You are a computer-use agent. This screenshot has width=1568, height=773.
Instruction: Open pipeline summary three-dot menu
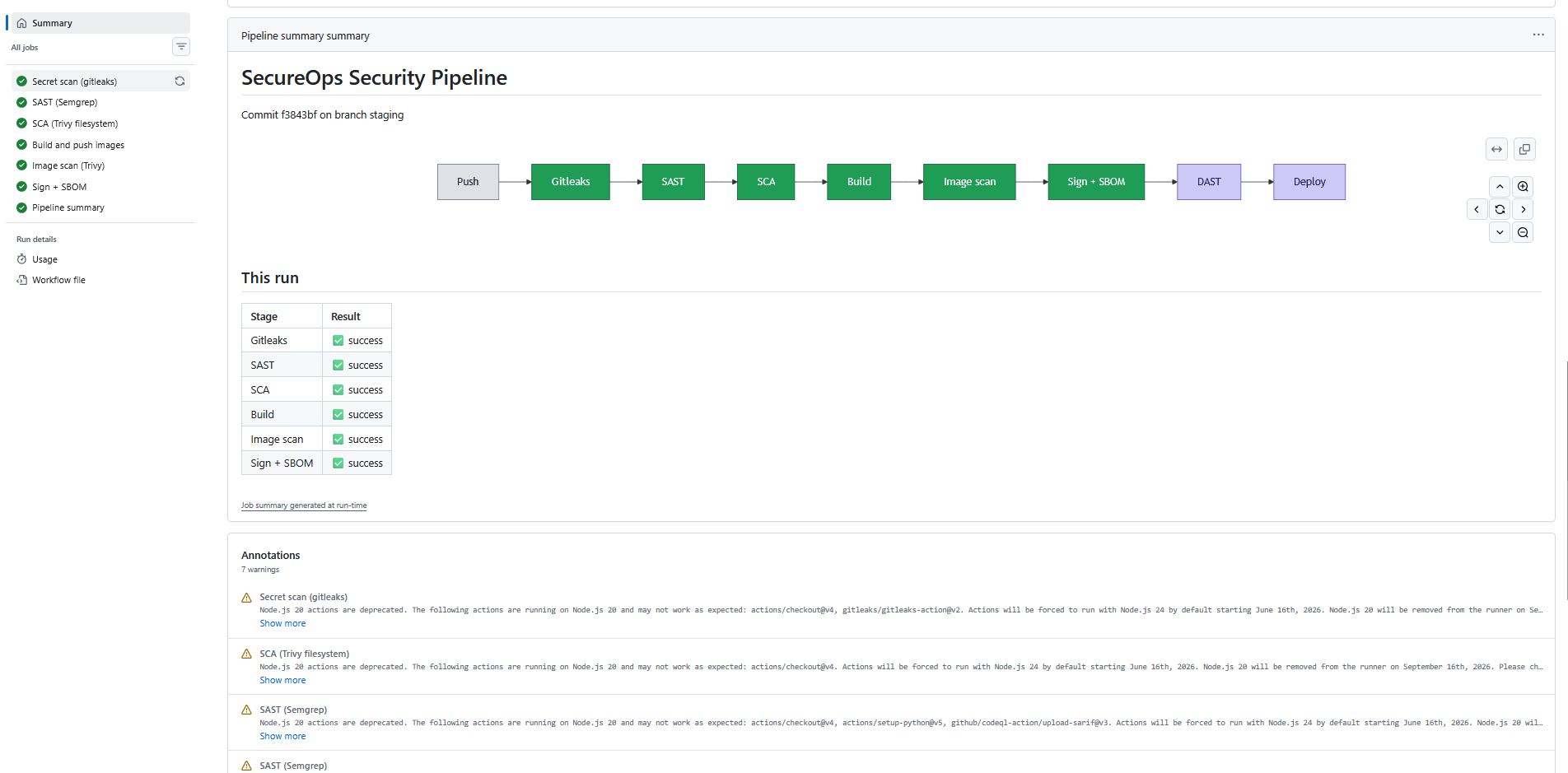click(1538, 35)
